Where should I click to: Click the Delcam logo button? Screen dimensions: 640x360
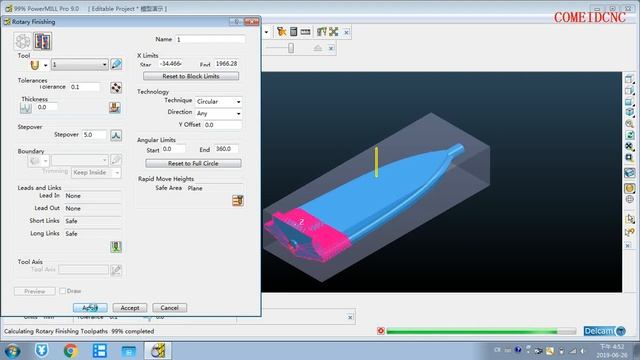(604, 331)
